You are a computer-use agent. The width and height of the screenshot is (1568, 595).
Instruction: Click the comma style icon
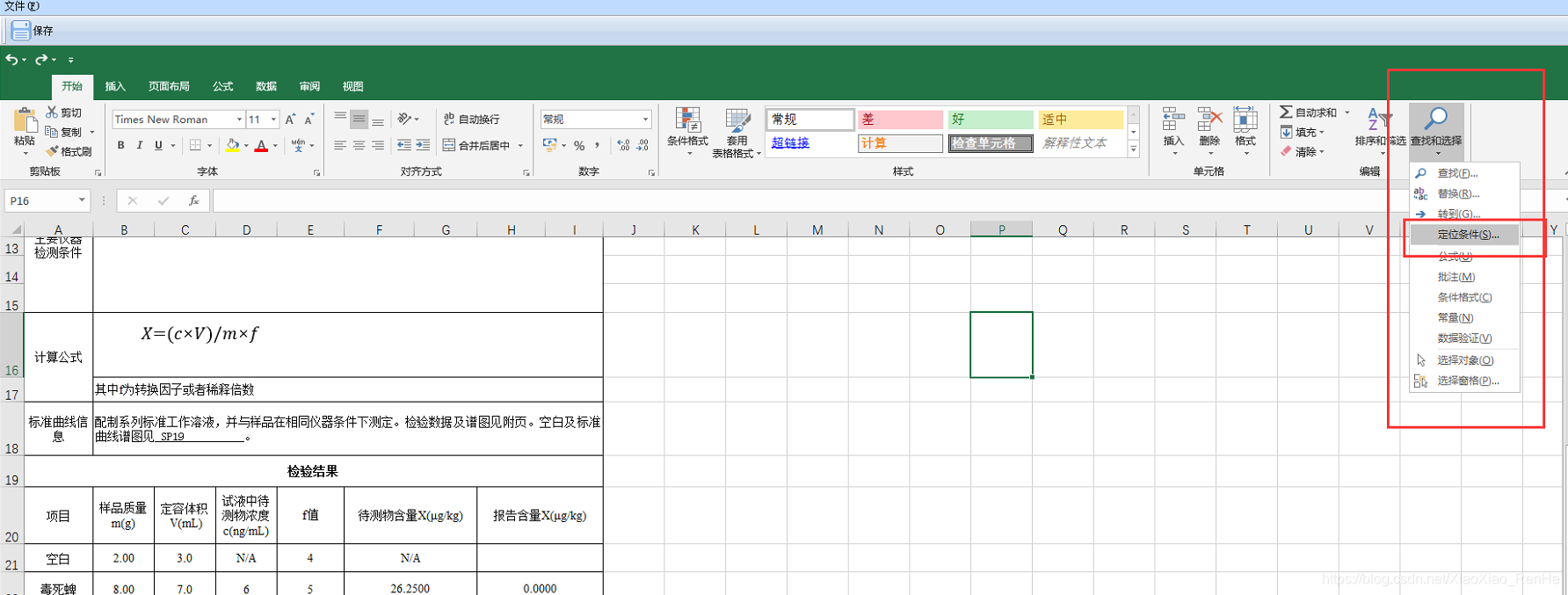(597, 145)
